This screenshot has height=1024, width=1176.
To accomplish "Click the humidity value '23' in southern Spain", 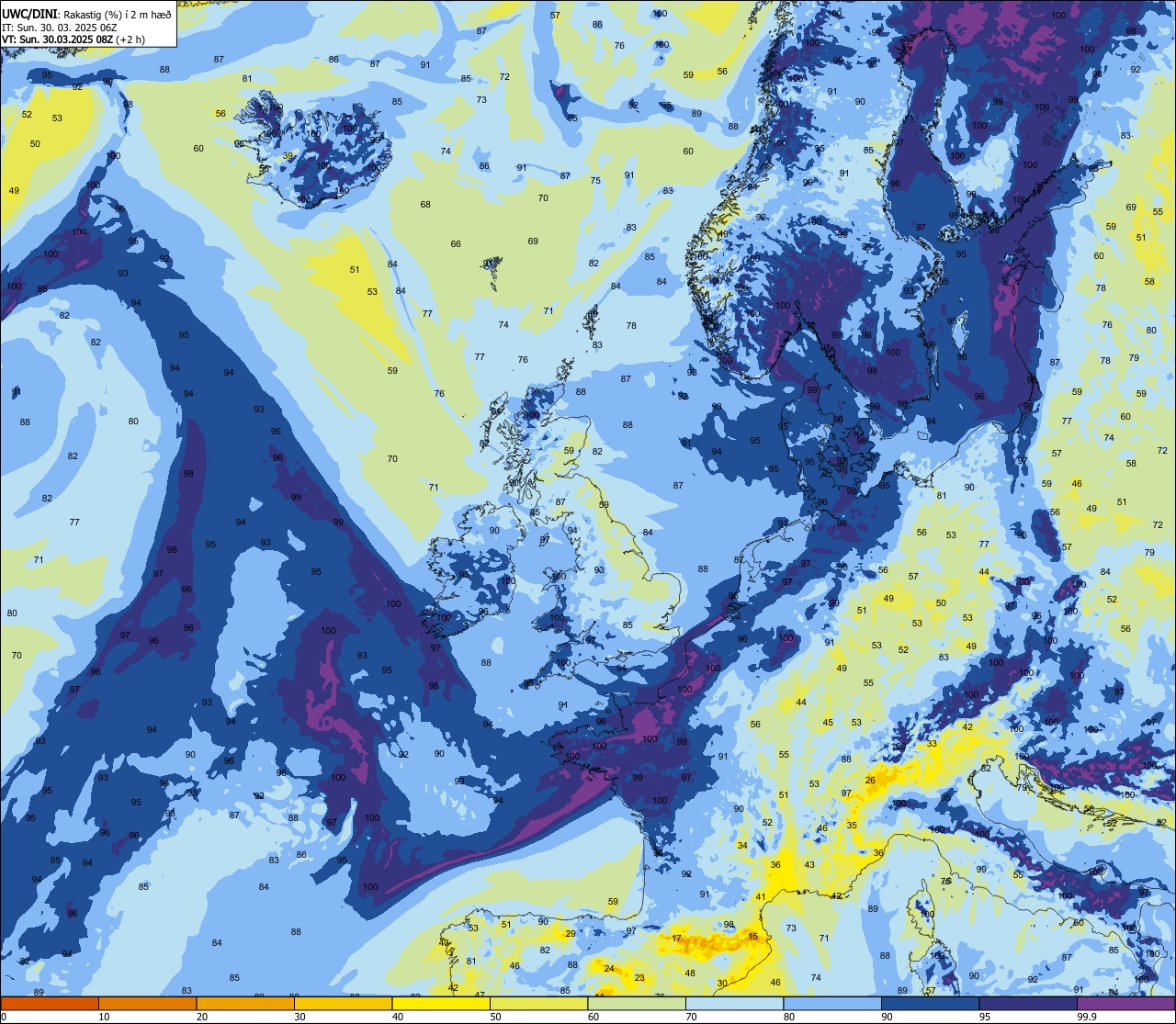I will pos(639,978).
